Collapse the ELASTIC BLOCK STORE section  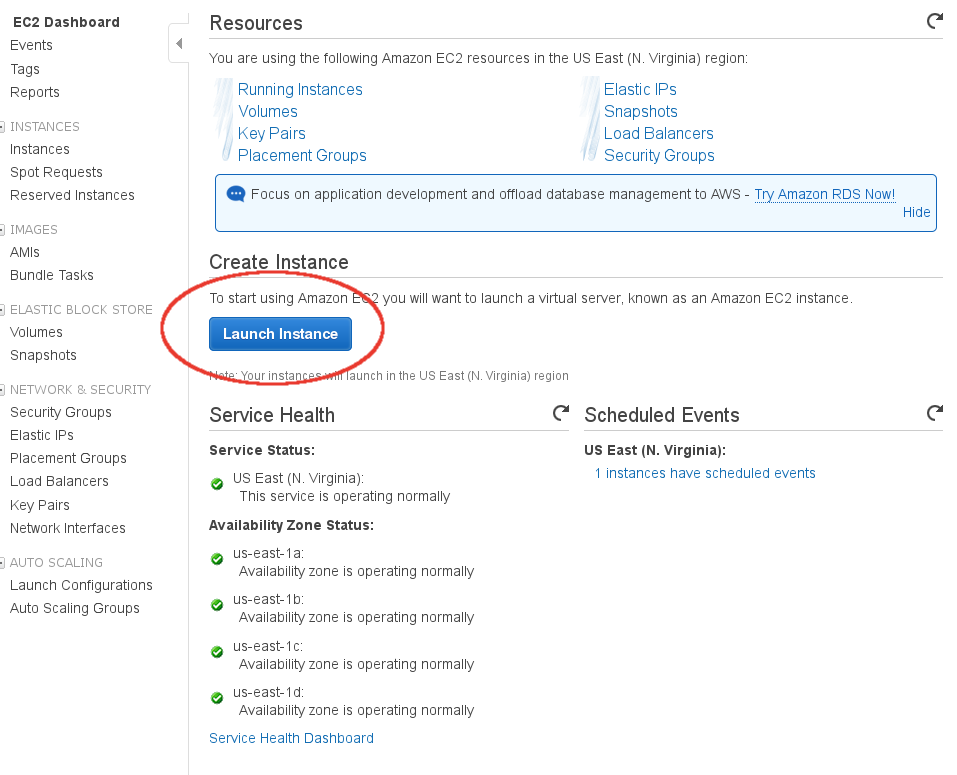tap(2, 310)
